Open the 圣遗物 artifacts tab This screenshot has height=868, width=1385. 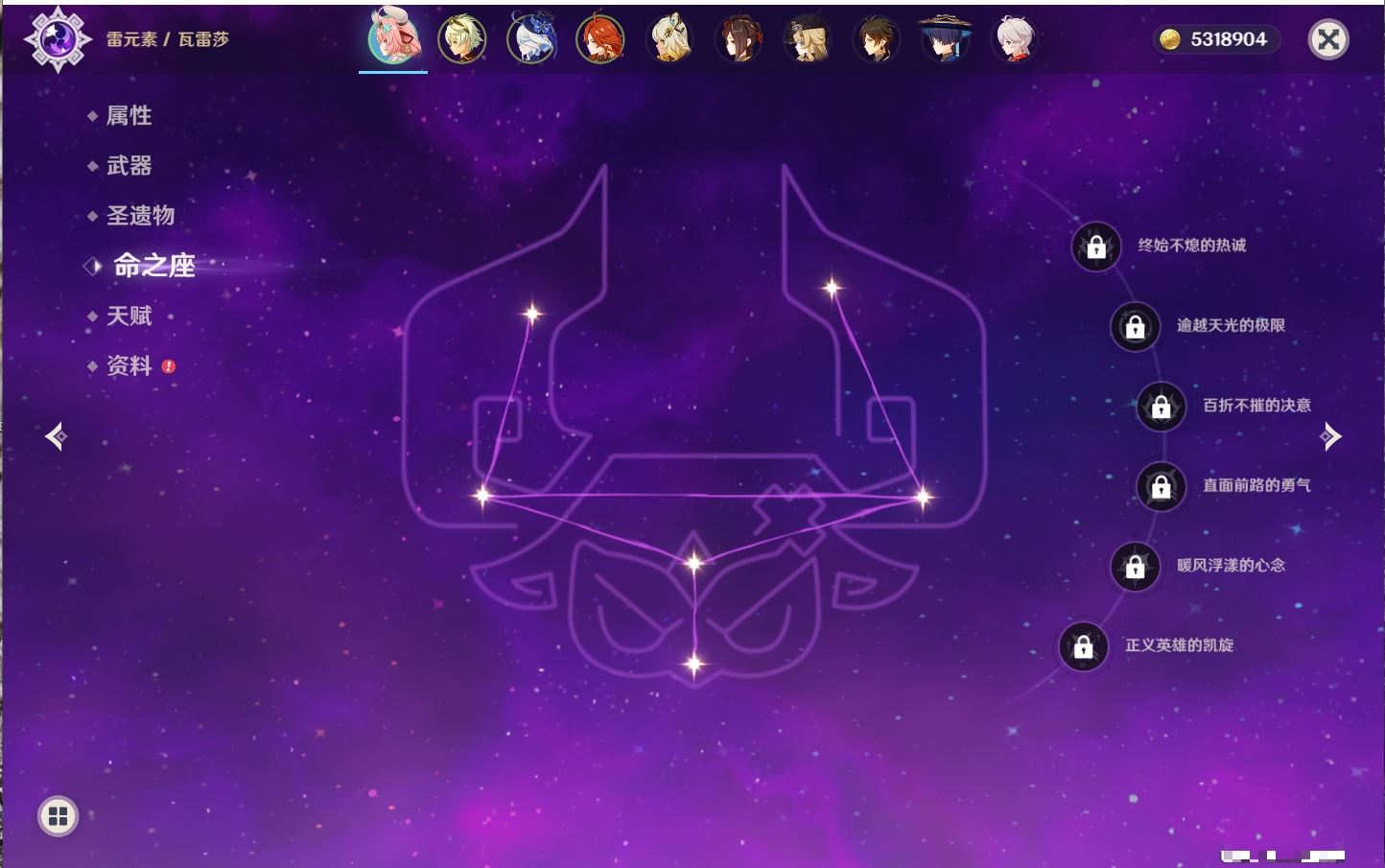[x=140, y=216]
